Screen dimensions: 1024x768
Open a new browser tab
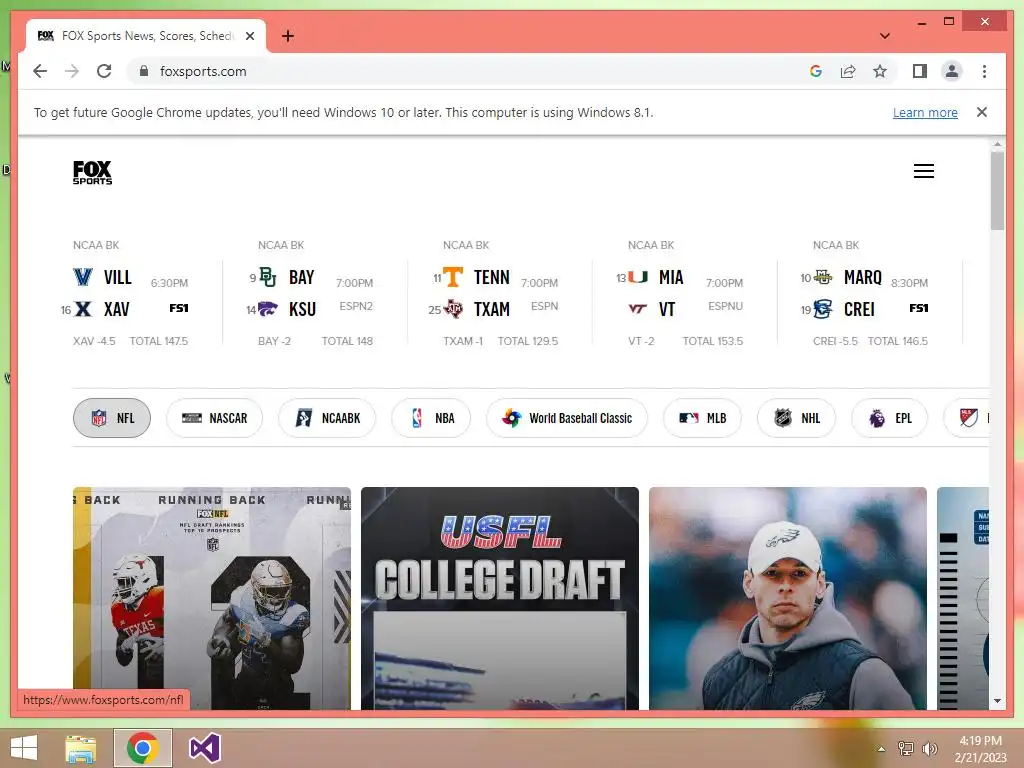287,36
